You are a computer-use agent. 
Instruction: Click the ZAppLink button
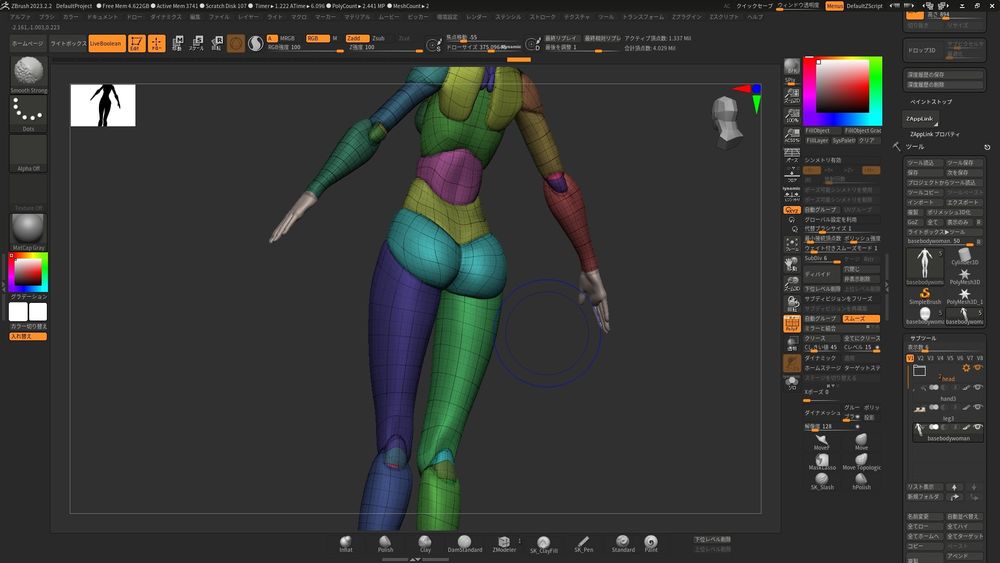(x=920, y=119)
